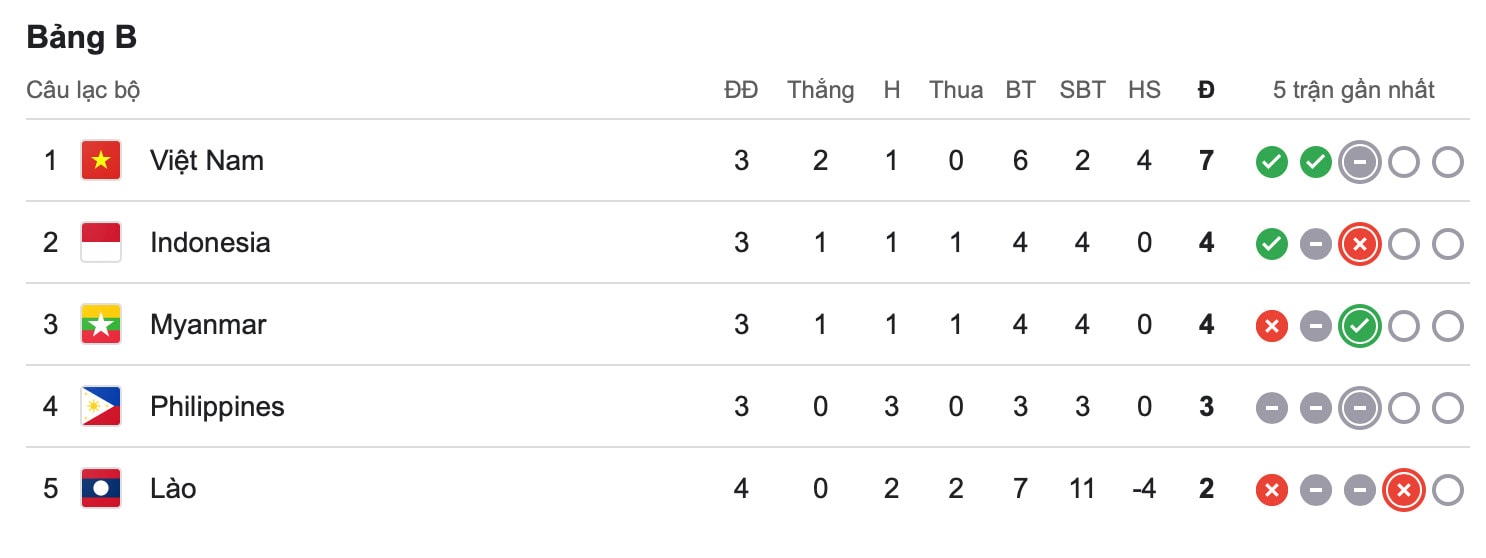Click the Myanmar flag icon
Screen dimensions: 1486x558
[101, 324]
